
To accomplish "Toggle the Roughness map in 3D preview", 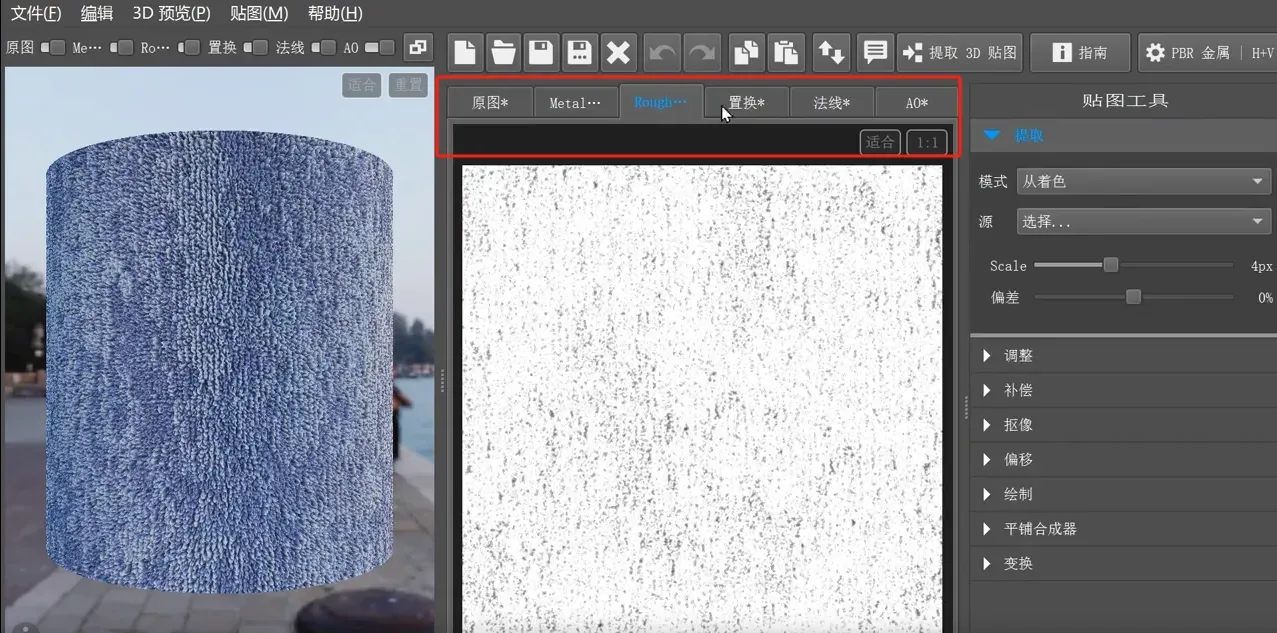I will pyautogui.click(x=188, y=47).
